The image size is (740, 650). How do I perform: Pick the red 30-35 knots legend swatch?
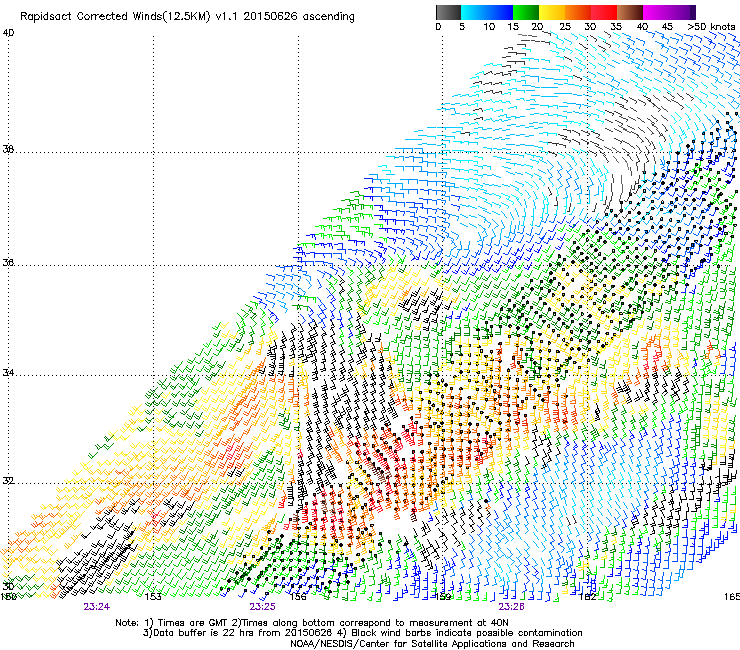[604, 12]
